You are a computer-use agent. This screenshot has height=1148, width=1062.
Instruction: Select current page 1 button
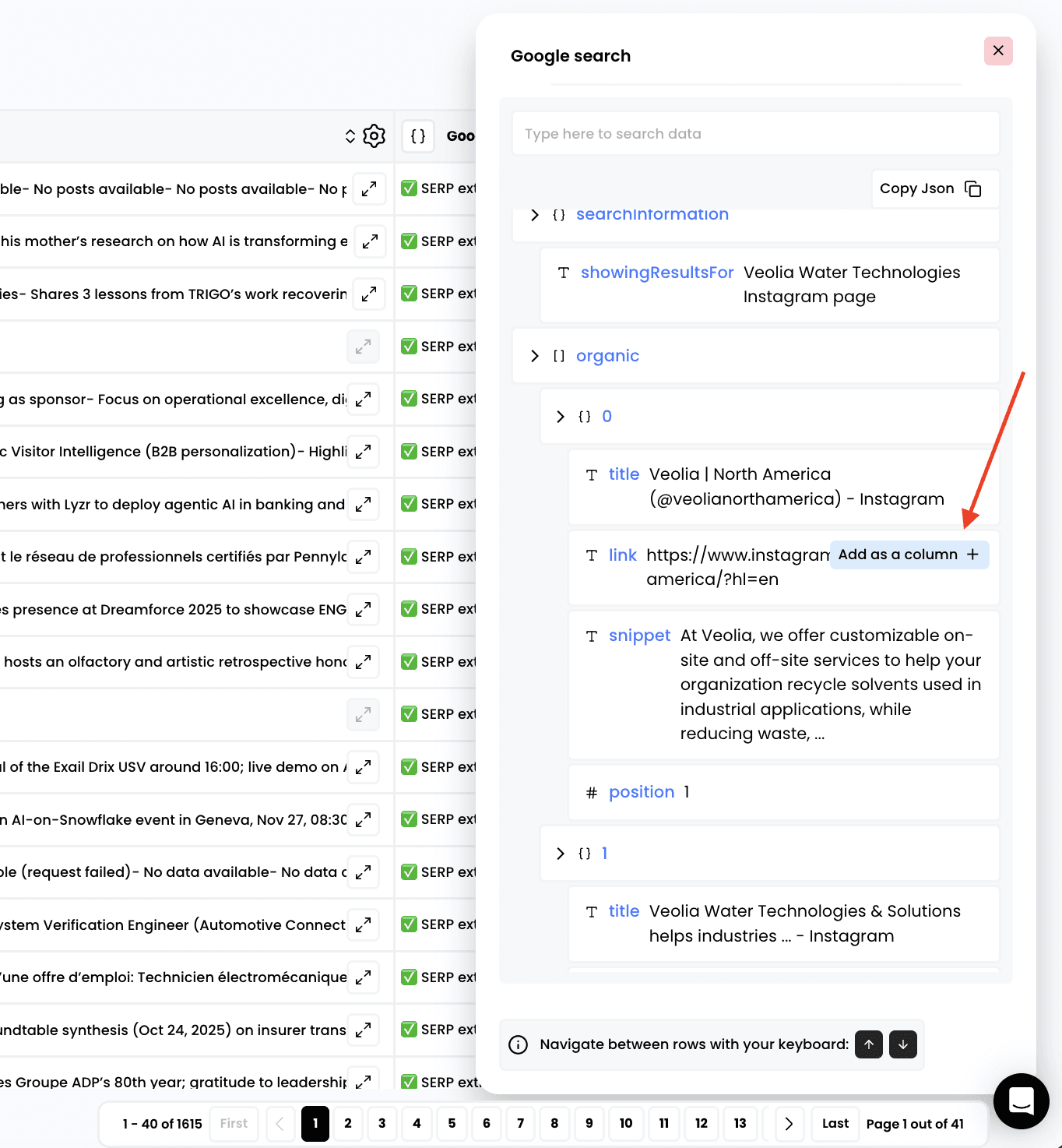click(x=315, y=1123)
